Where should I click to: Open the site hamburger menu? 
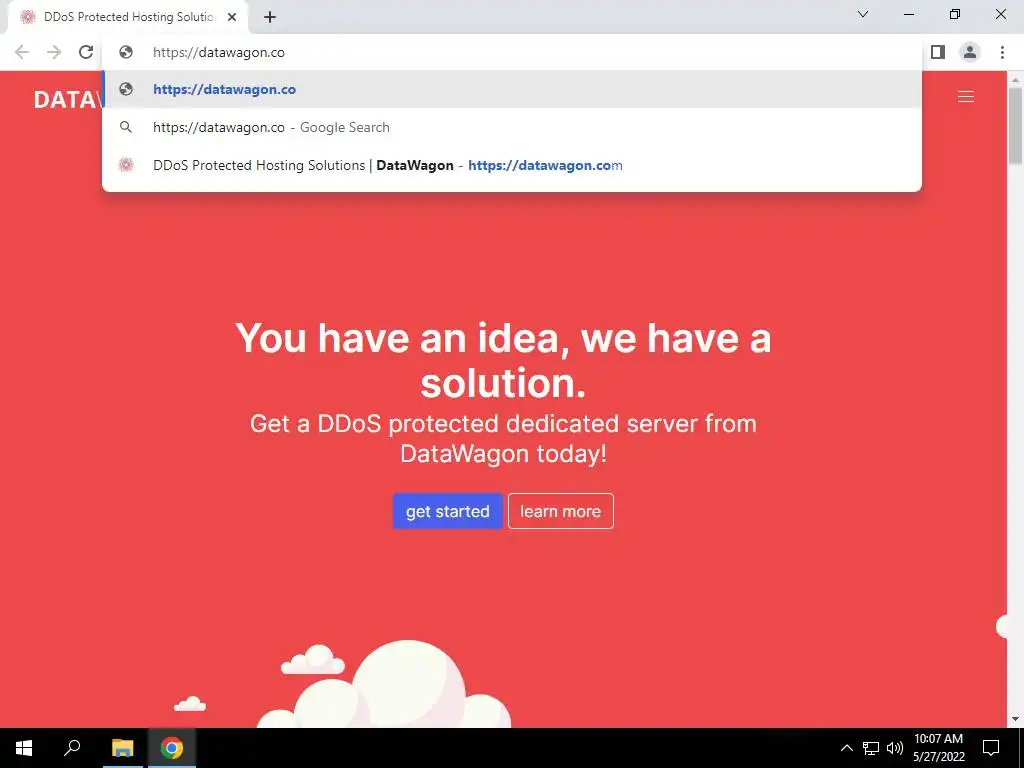pyautogui.click(x=966, y=97)
